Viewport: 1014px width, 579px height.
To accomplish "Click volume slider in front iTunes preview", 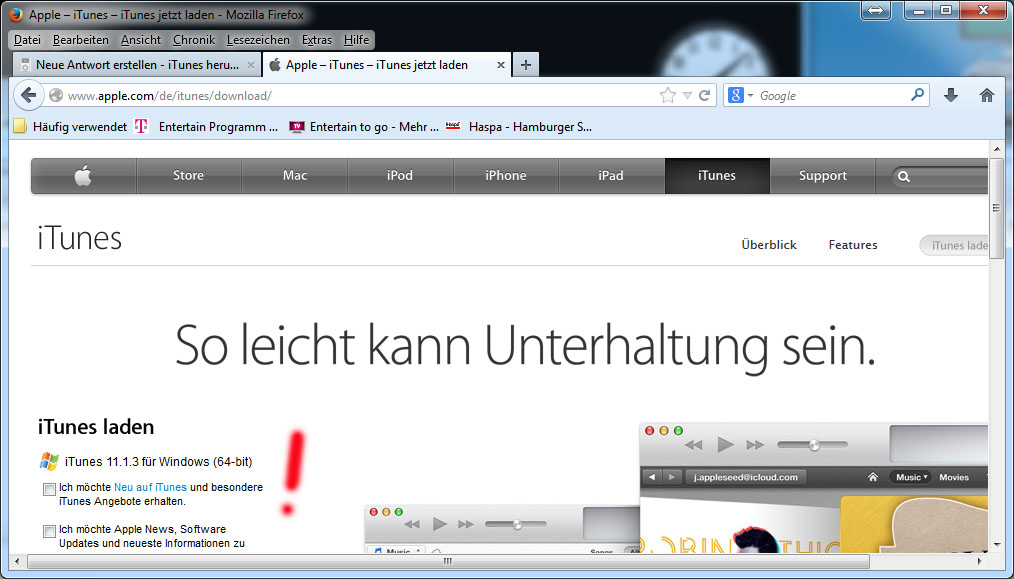I will click(813, 445).
